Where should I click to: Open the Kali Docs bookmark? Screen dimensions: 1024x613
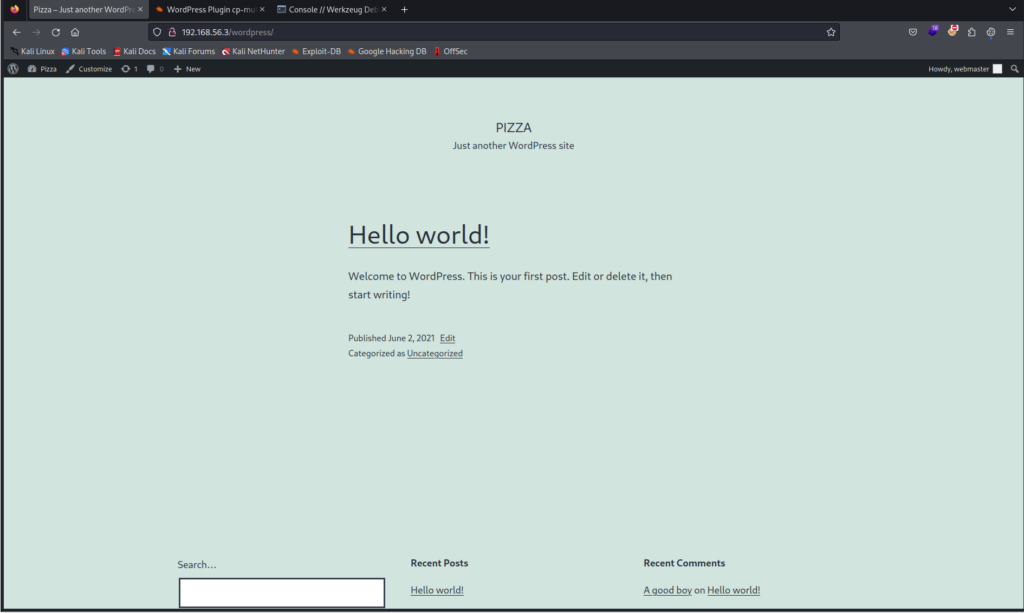[x=135, y=51]
